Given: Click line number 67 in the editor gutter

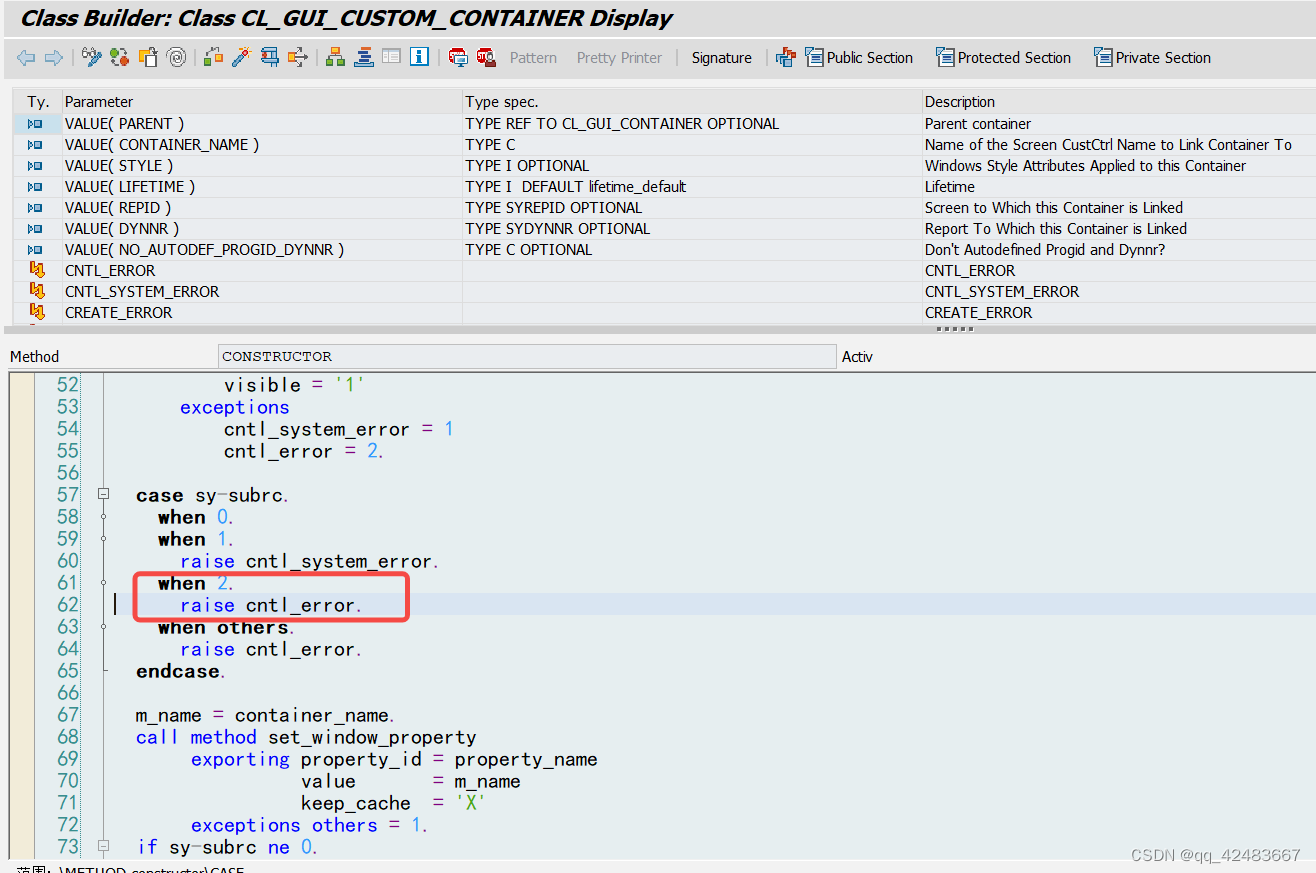Looking at the screenshot, I should [67, 715].
